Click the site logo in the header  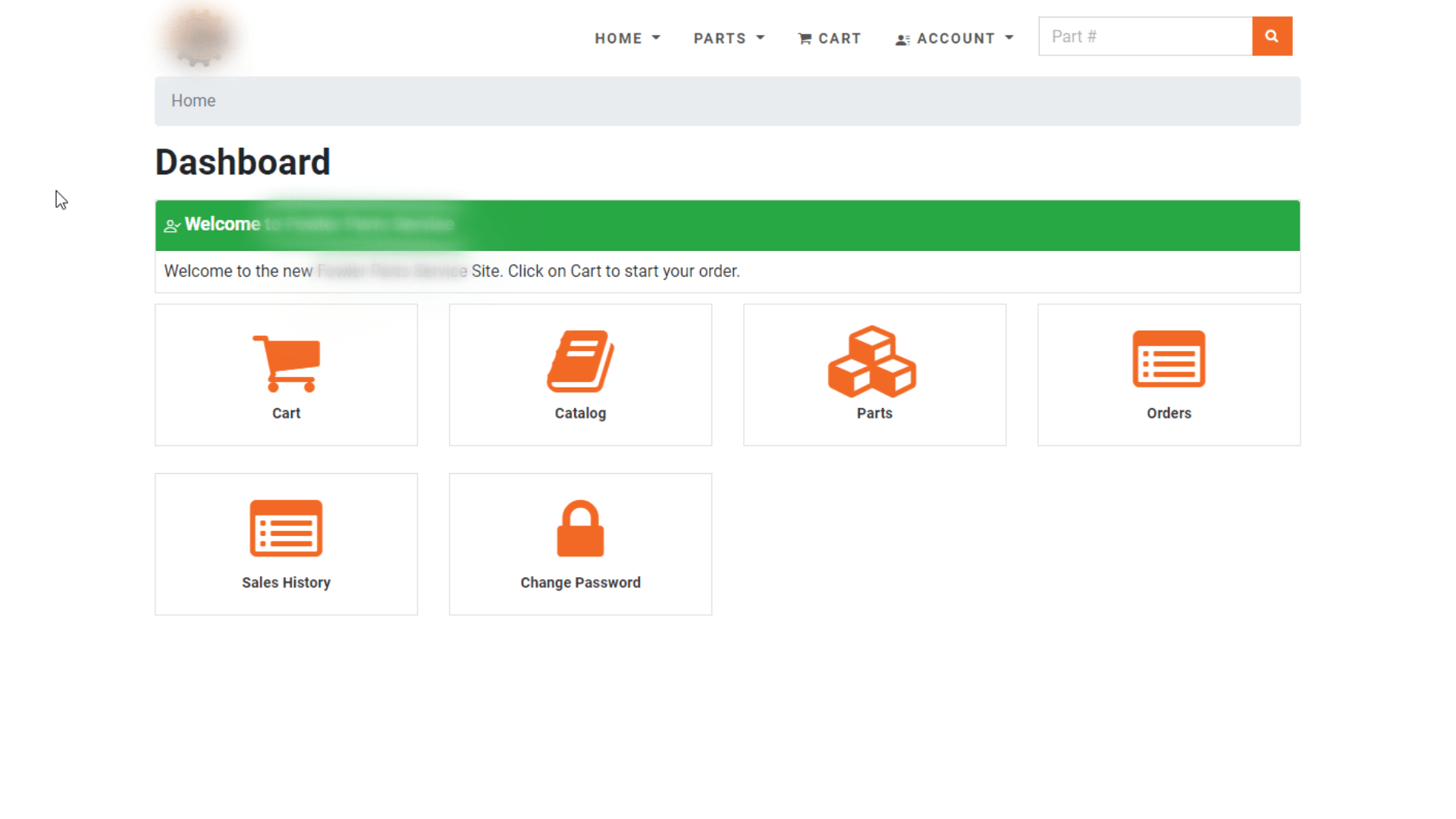(199, 36)
